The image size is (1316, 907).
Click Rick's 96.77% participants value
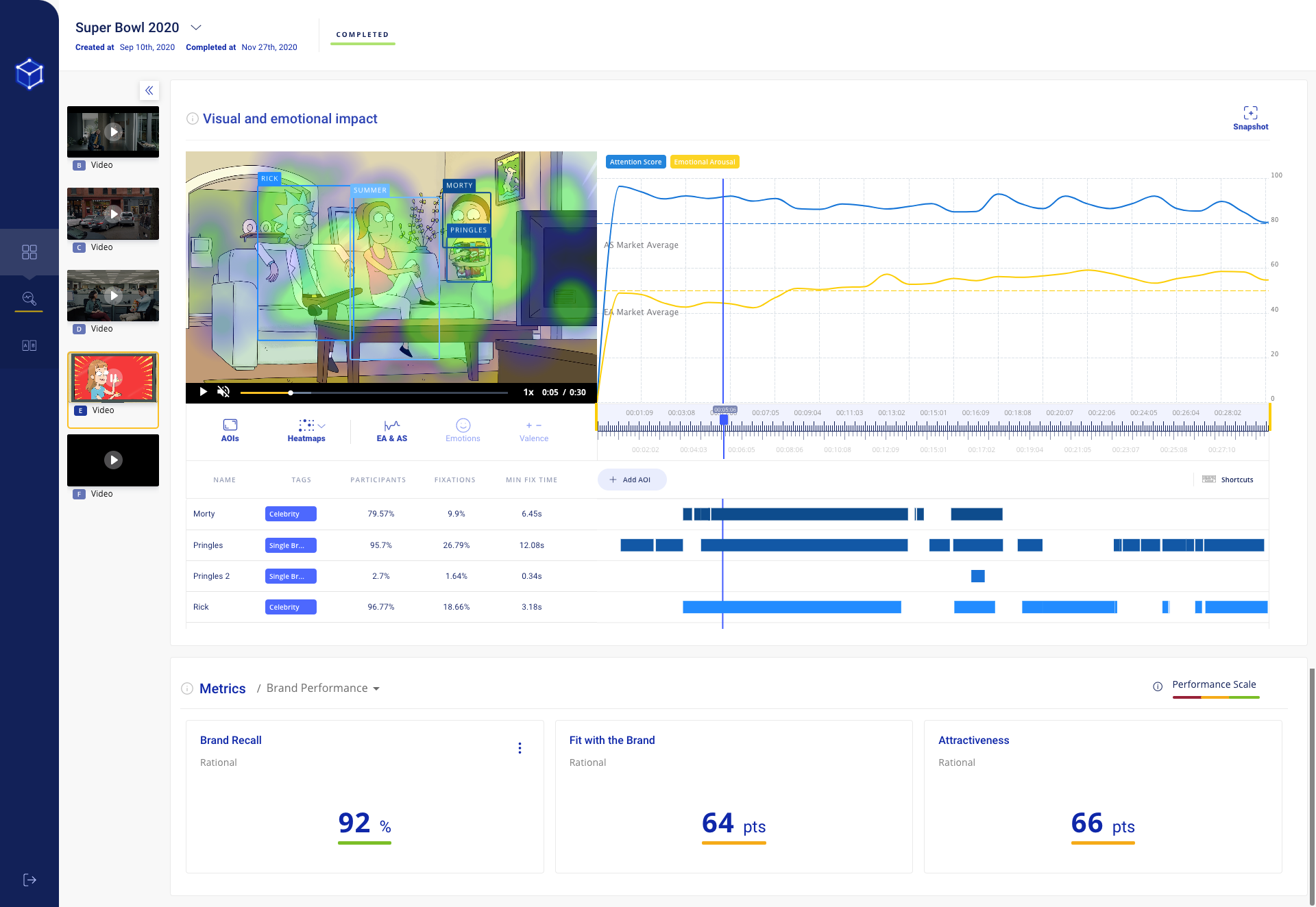coord(380,607)
